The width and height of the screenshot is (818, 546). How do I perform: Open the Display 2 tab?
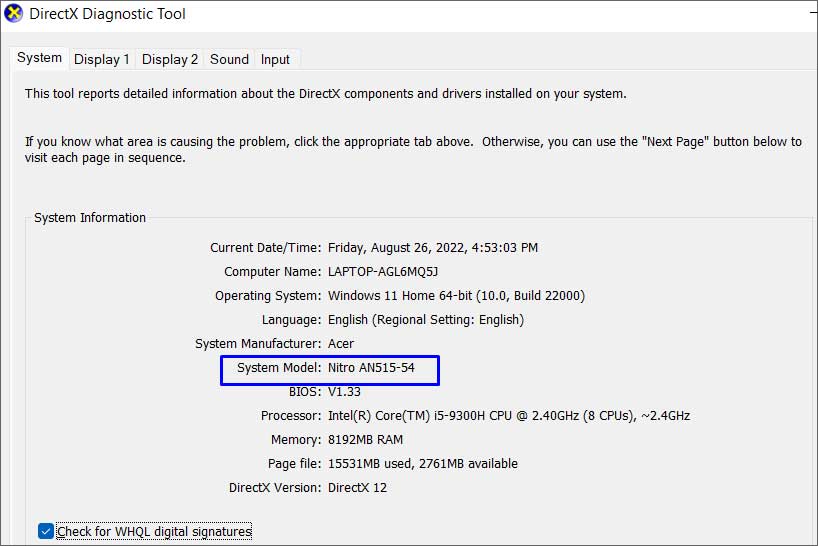click(x=170, y=59)
